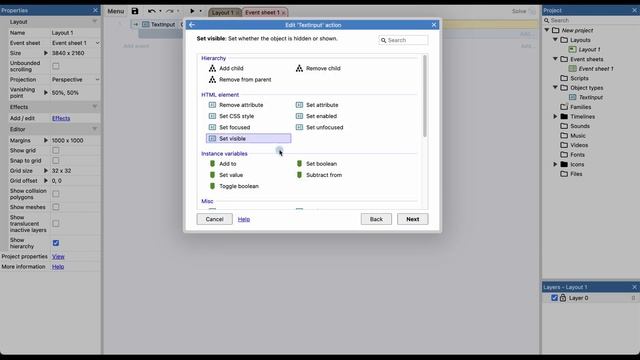Click the action Search field in dialog
The height and width of the screenshot is (360, 640).
click(x=403, y=40)
